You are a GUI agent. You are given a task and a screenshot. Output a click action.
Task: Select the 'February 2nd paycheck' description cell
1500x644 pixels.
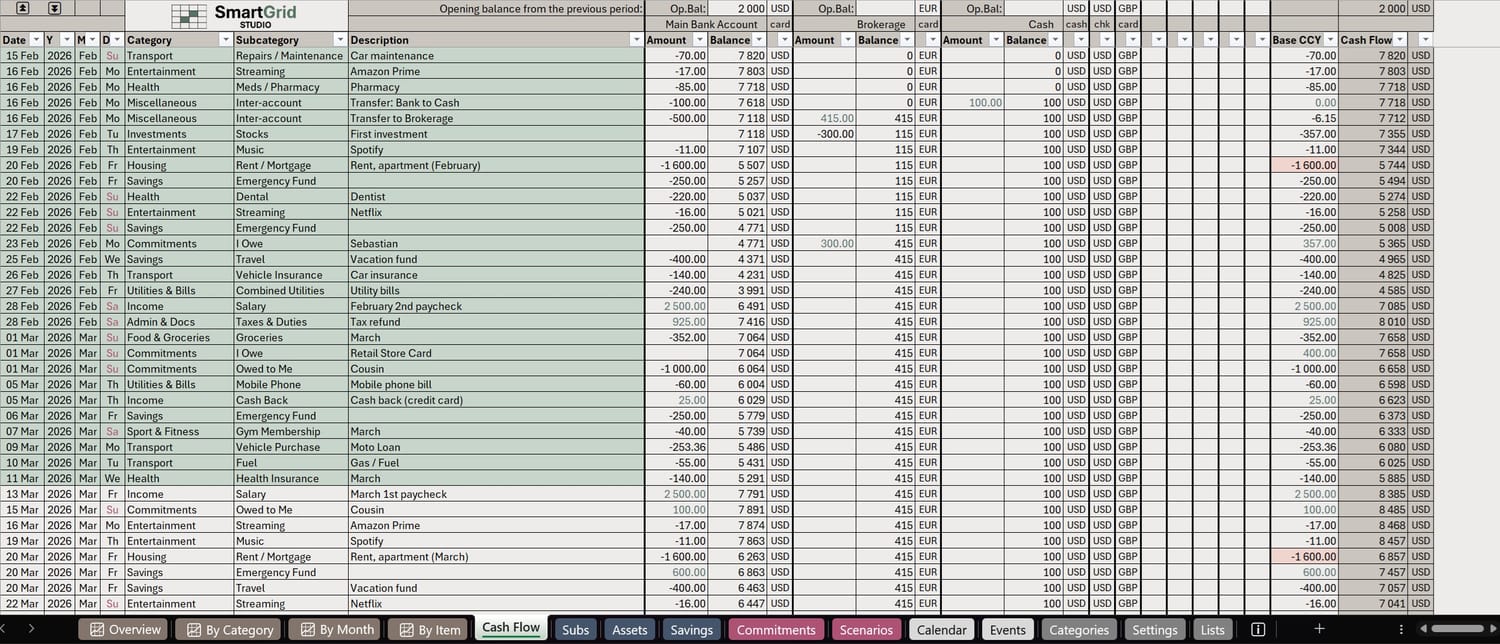pos(495,306)
